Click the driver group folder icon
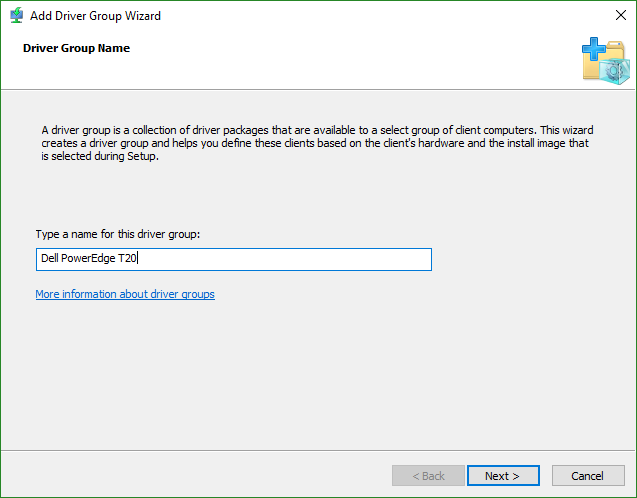This screenshot has height=498, width=637. point(606,61)
